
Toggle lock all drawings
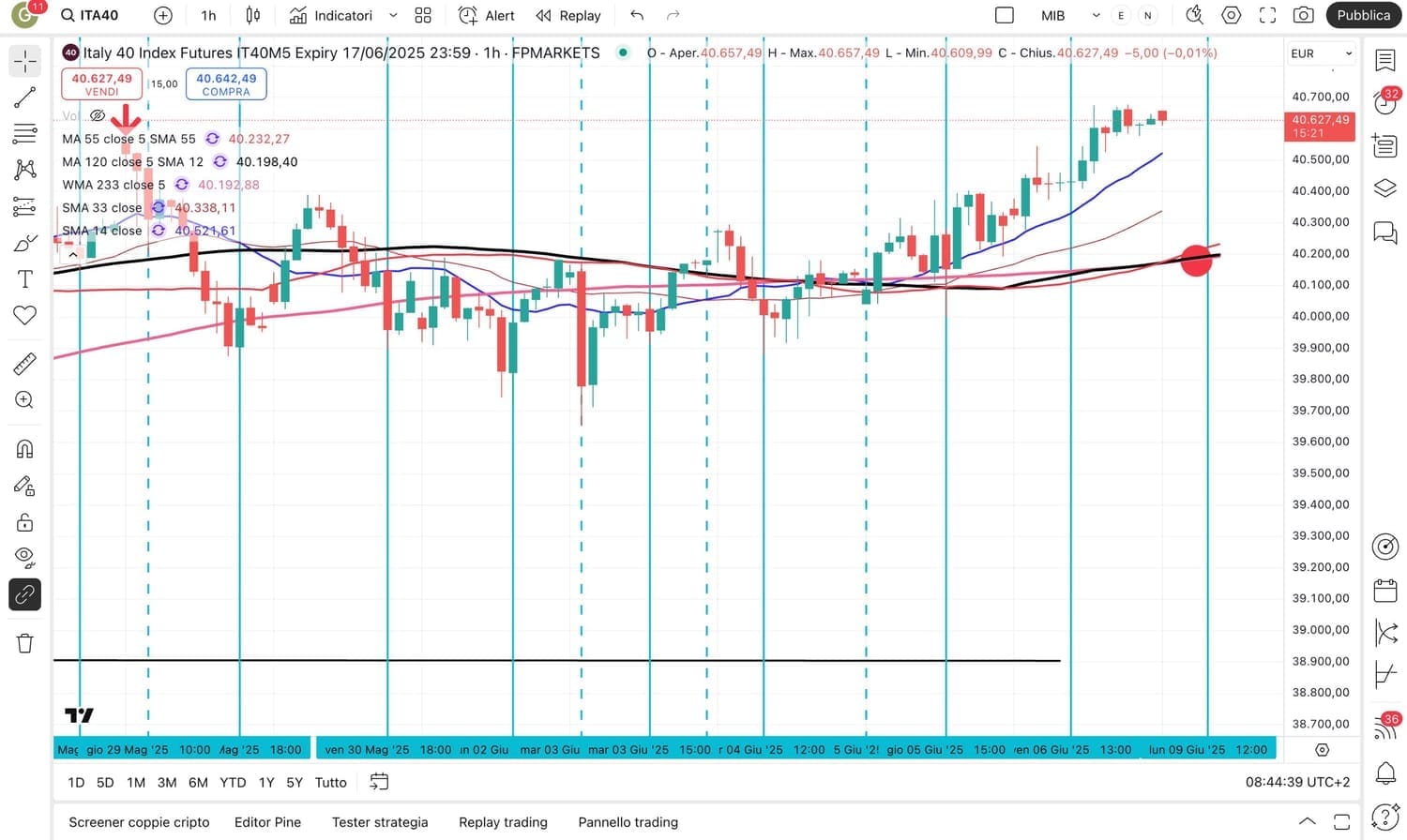25,522
